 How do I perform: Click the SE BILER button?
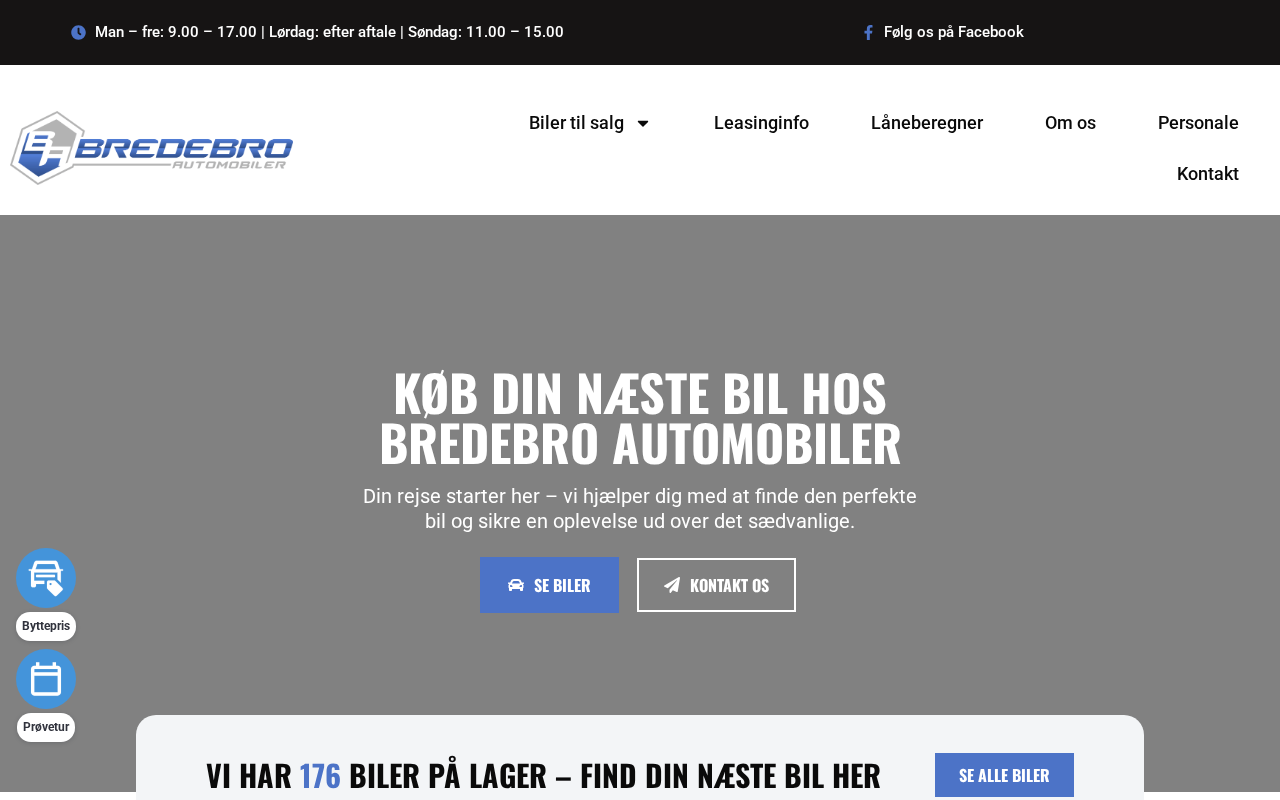click(x=549, y=585)
